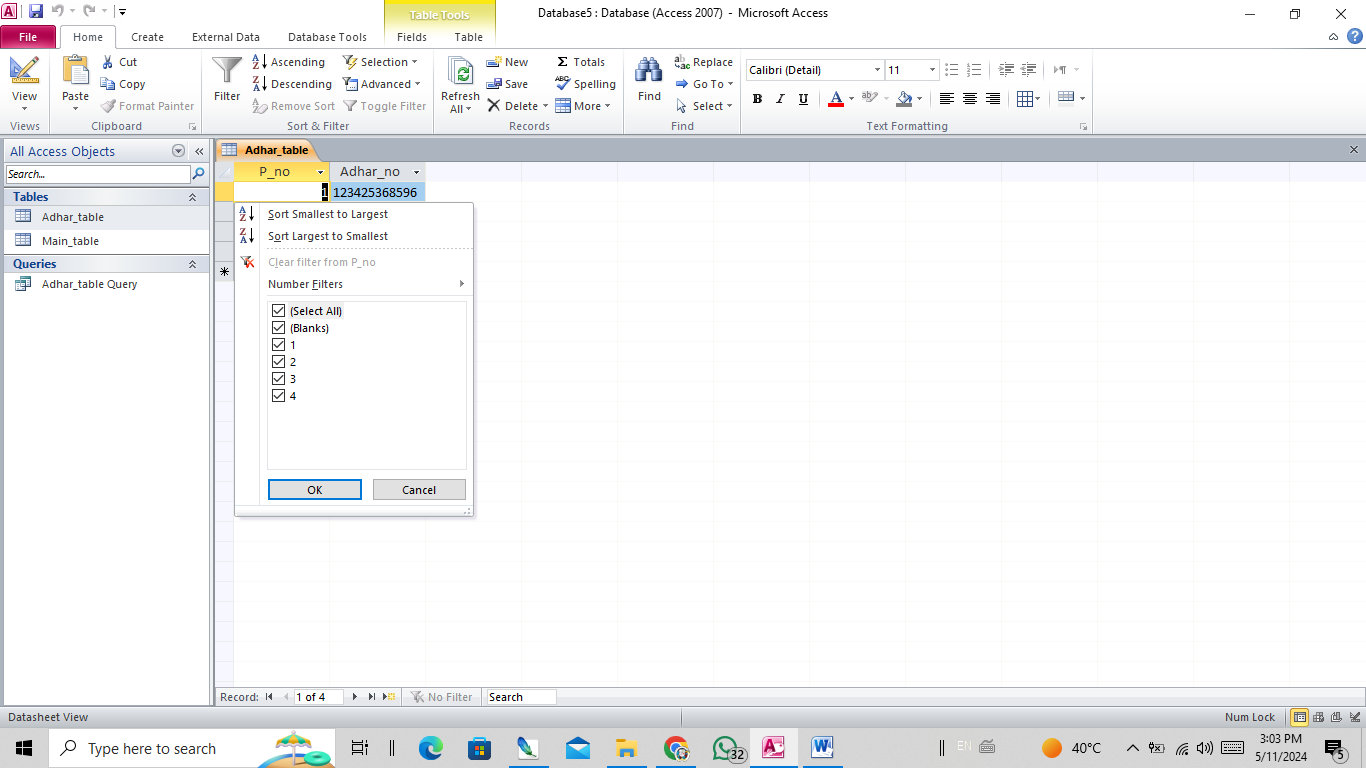Apply Underline formatting
The width and height of the screenshot is (1366, 768).
point(803,99)
